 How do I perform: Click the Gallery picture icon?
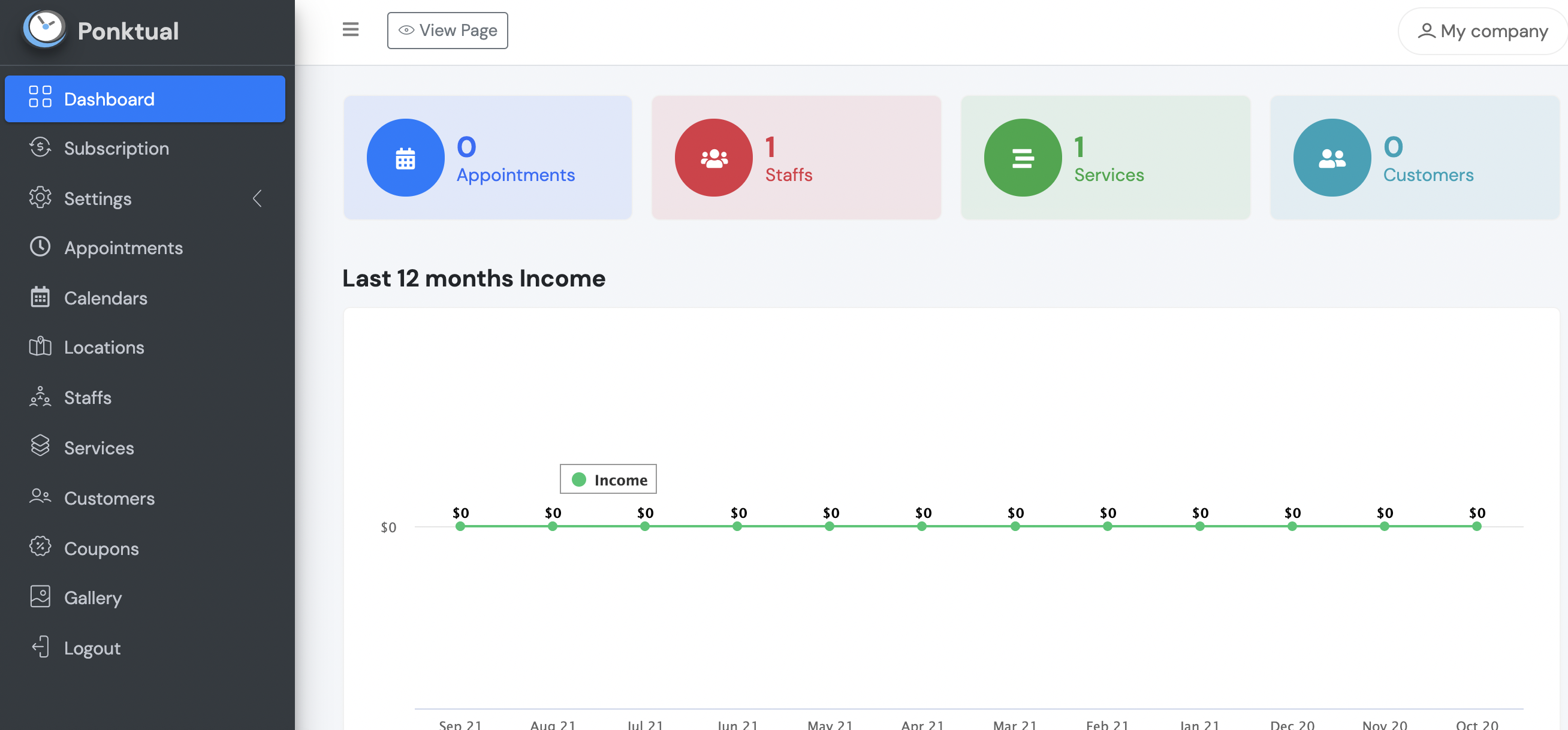click(40, 597)
